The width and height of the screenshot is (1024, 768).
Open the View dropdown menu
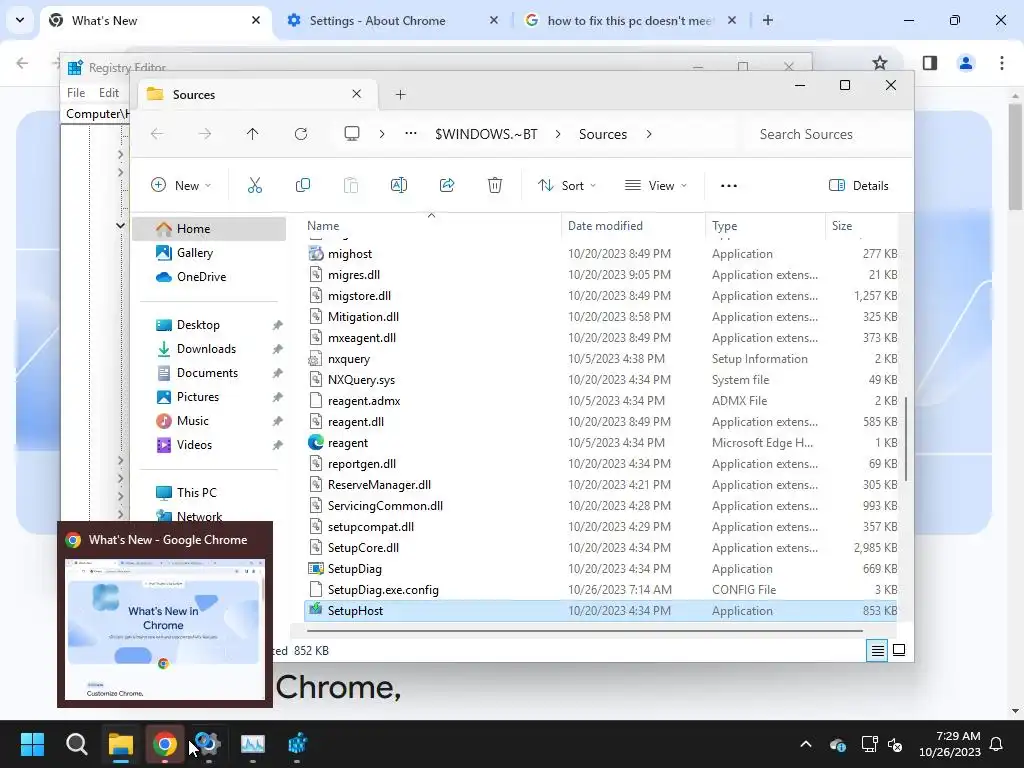[x=656, y=185]
